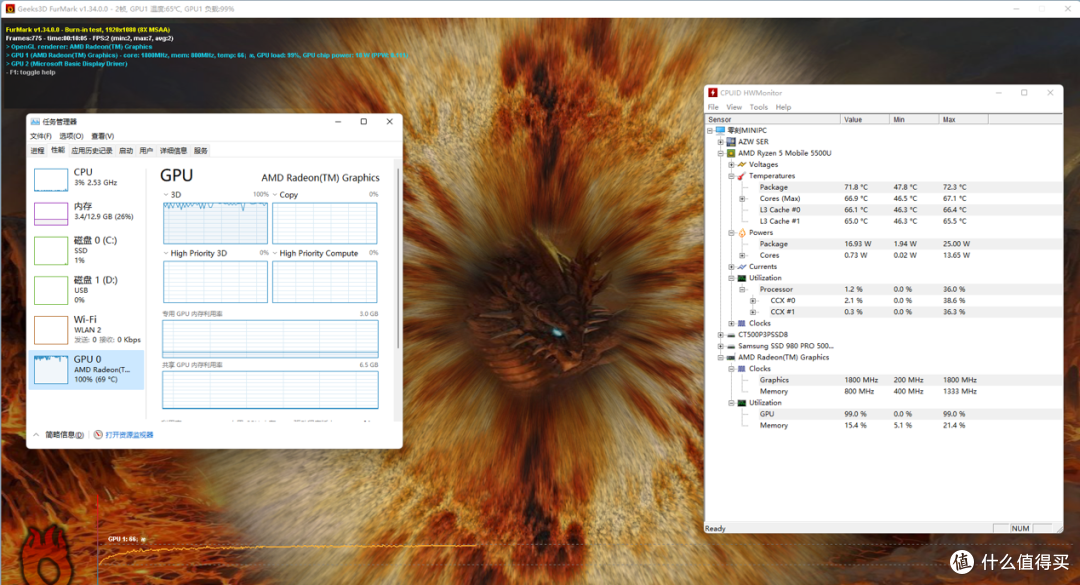Image resolution: width=1080 pixels, height=585 pixels.
Task: Switch to the 详细信息 tab
Action: (173, 150)
